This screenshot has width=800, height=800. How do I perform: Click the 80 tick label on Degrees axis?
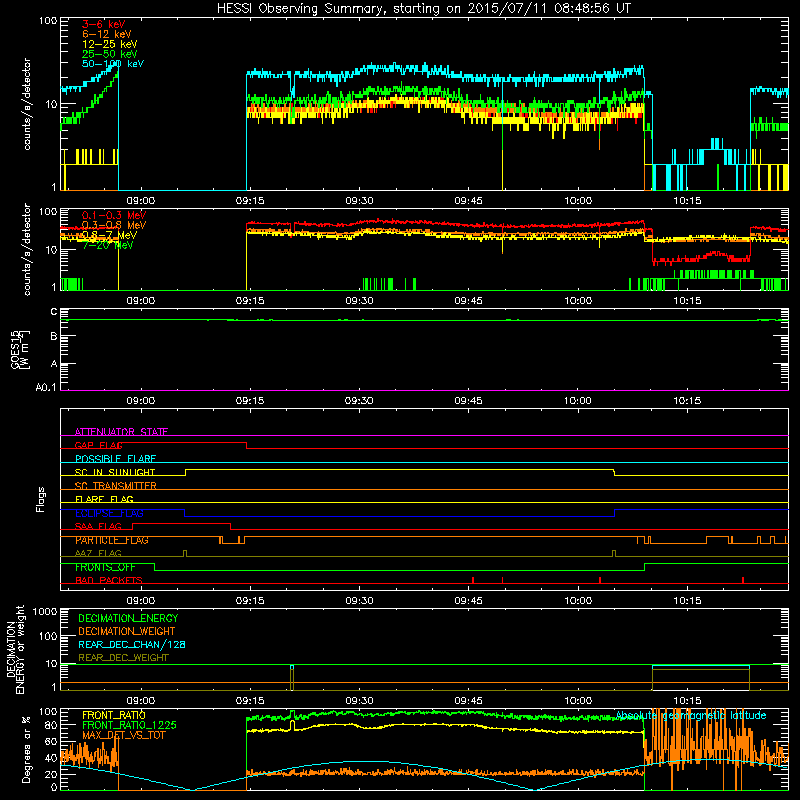[51, 725]
